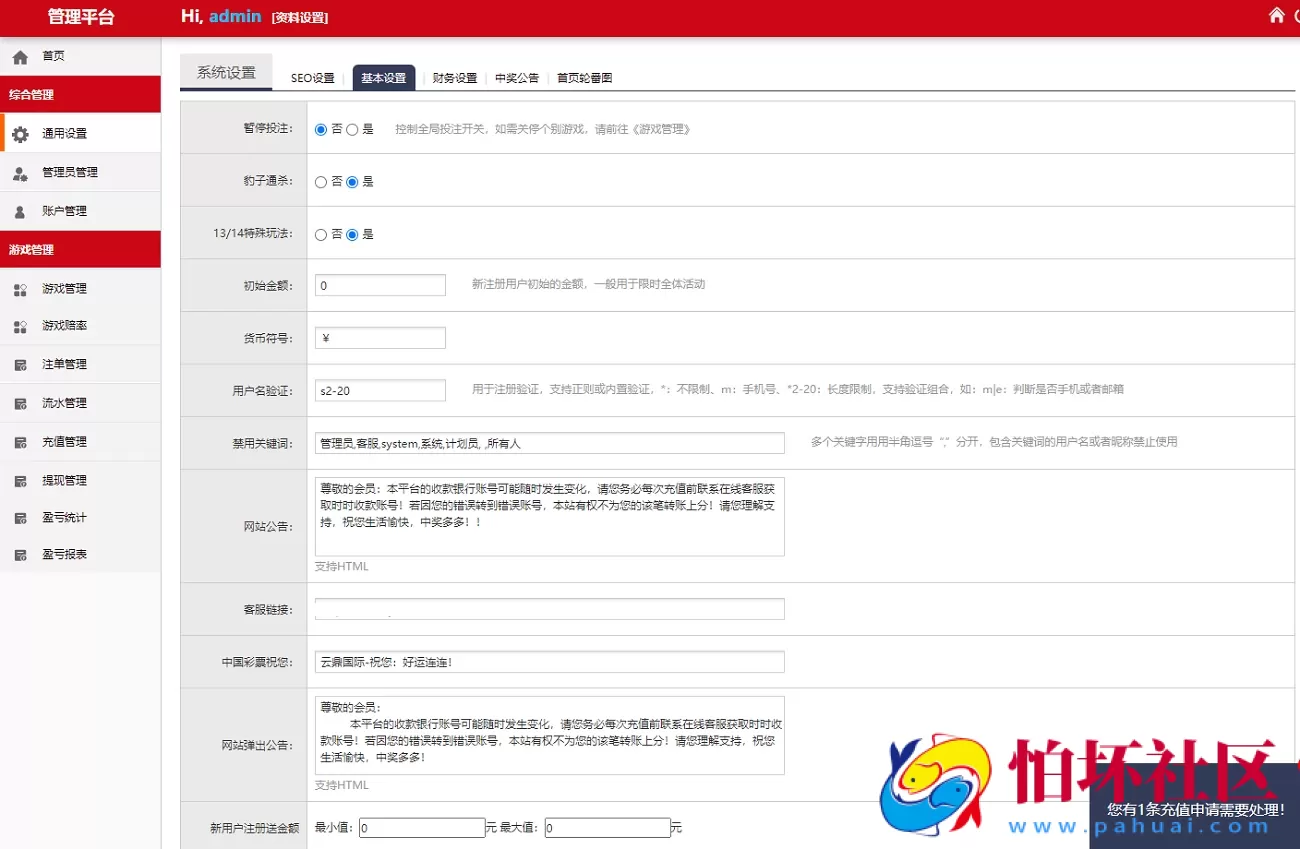Click the 资料设置 link in header
1300x849 pixels.
tap(299, 17)
